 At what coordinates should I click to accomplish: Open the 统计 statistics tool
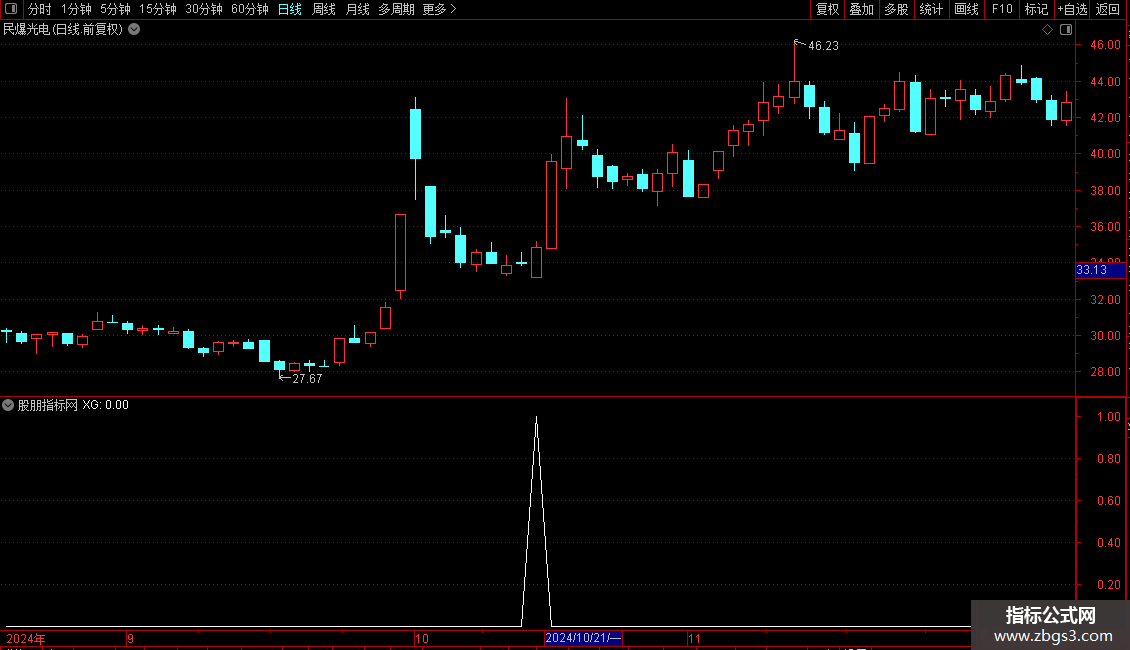[930, 9]
